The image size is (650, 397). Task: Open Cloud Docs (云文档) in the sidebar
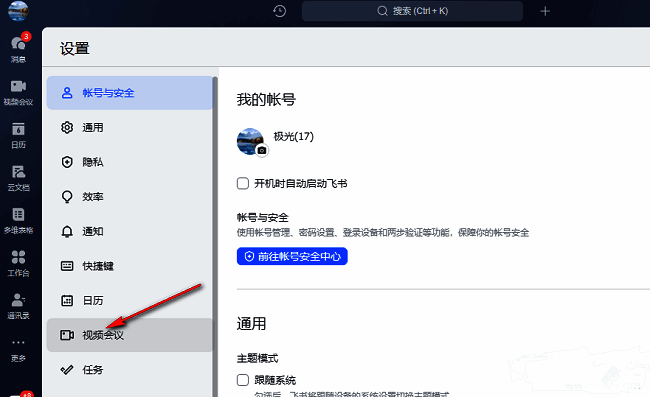[x=18, y=178]
